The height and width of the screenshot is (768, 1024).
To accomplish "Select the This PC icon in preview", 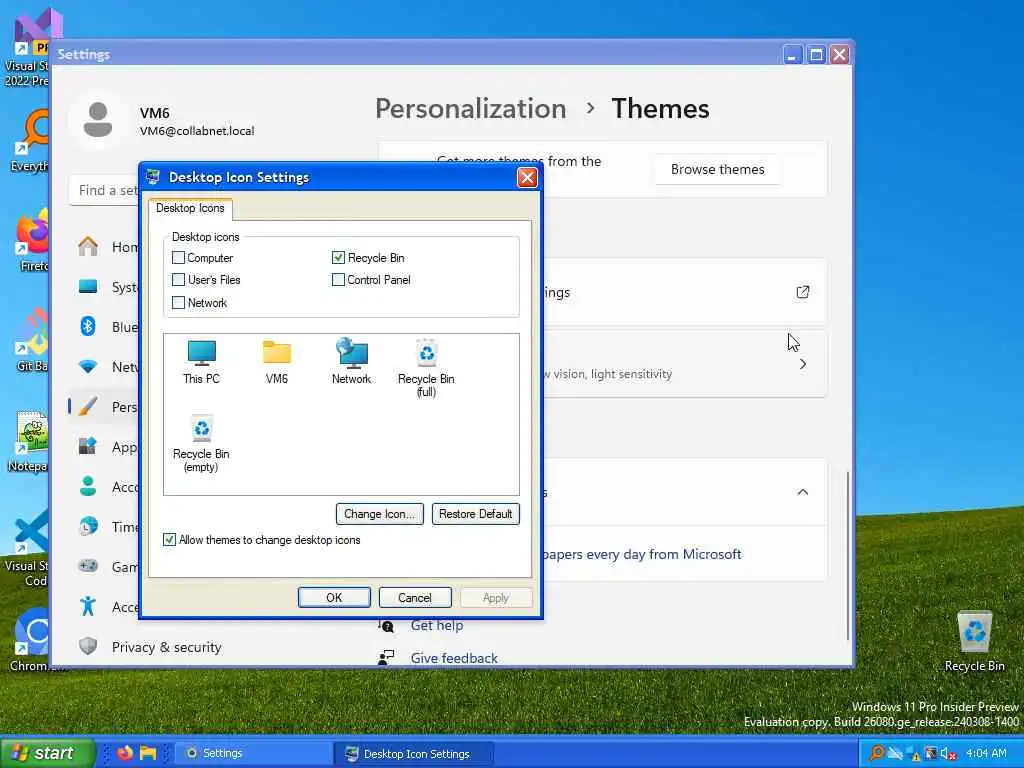I will [x=201, y=361].
